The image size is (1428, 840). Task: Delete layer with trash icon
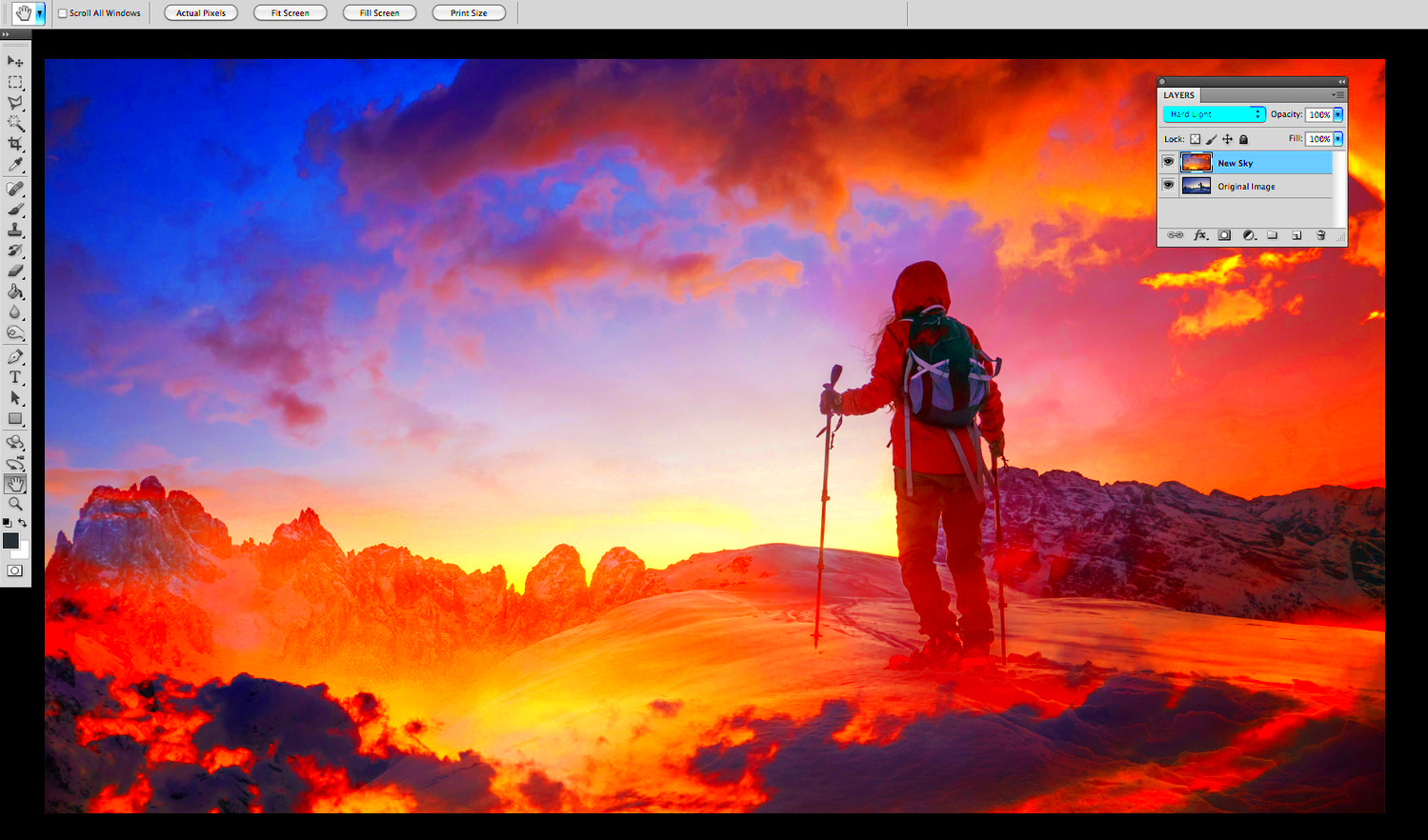[1320, 235]
